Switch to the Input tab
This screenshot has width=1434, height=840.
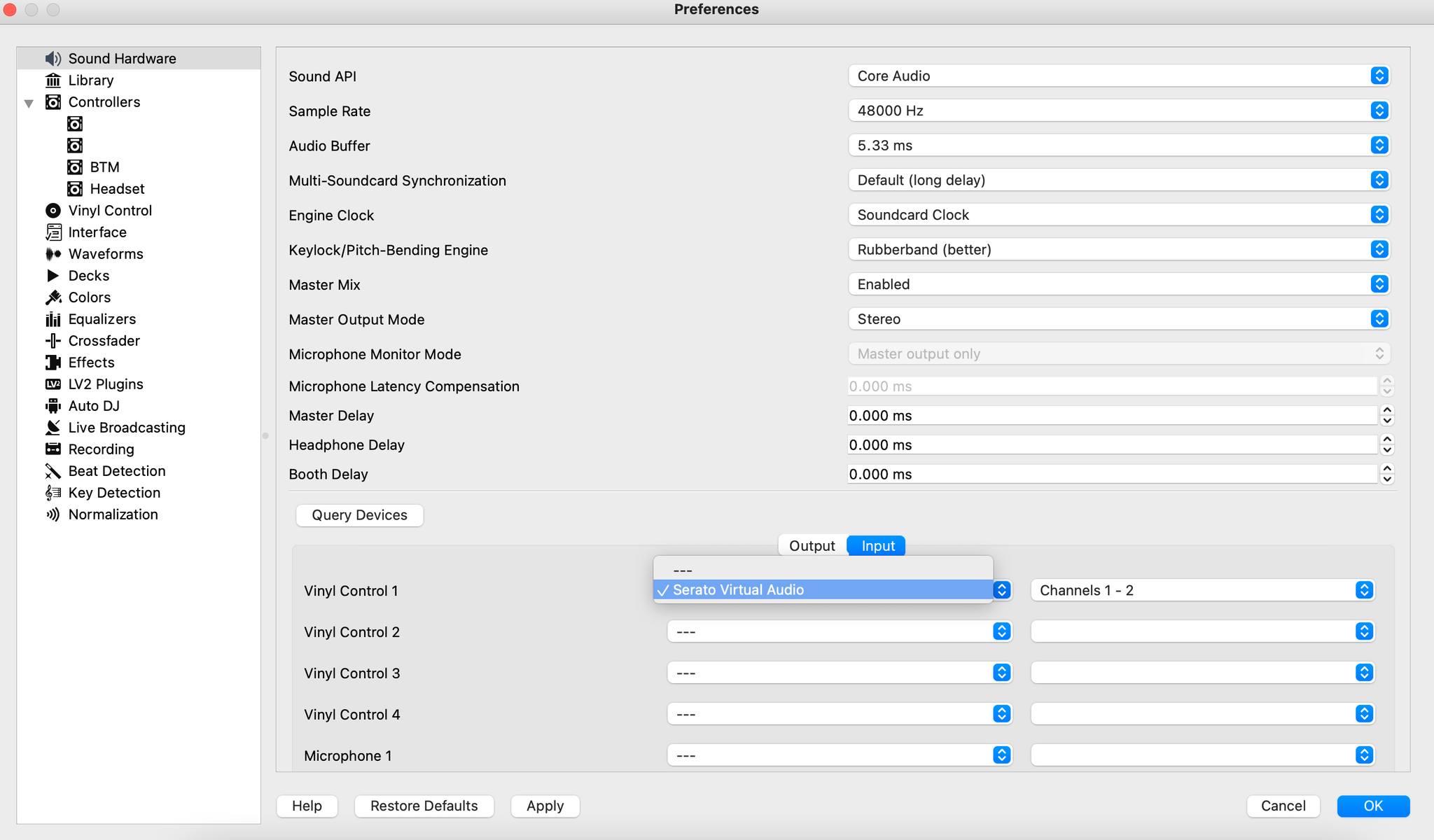tap(877, 546)
